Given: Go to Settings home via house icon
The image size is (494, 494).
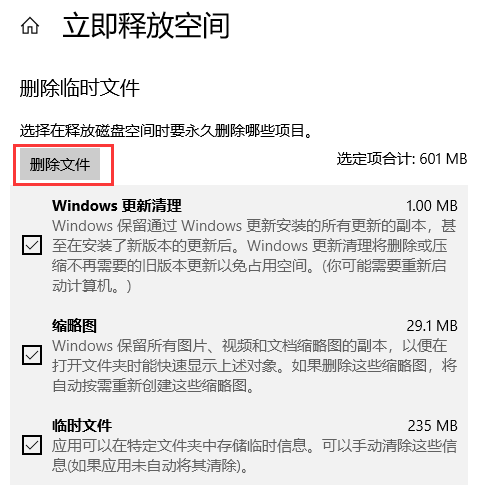Looking at the screenshot, I should pyautogui.click(x=30, y=26).
